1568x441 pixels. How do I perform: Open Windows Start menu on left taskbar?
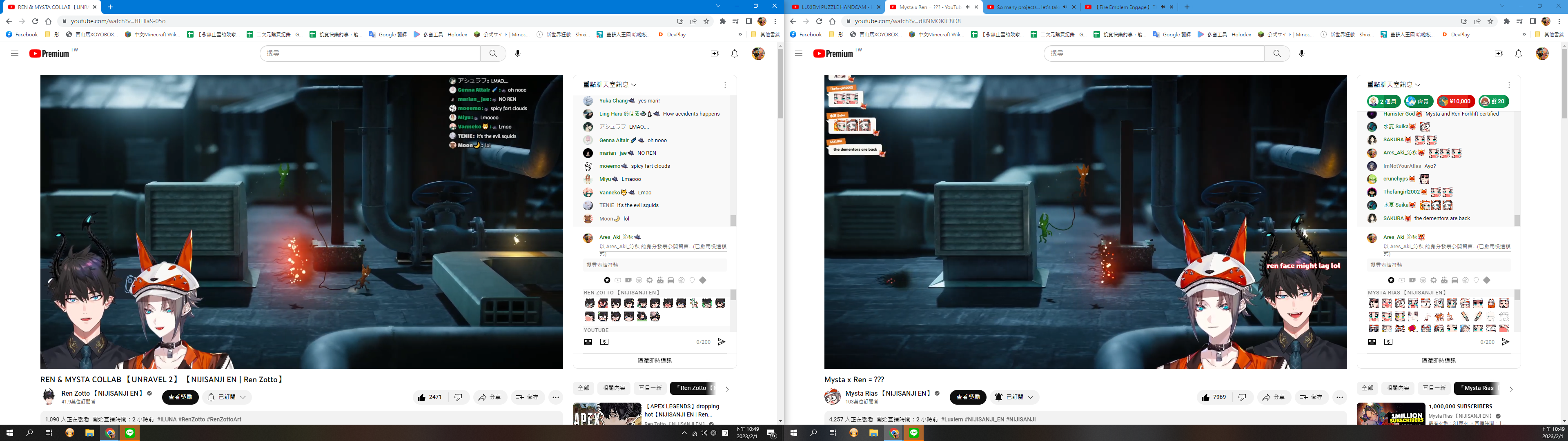[x=10, y=433]
